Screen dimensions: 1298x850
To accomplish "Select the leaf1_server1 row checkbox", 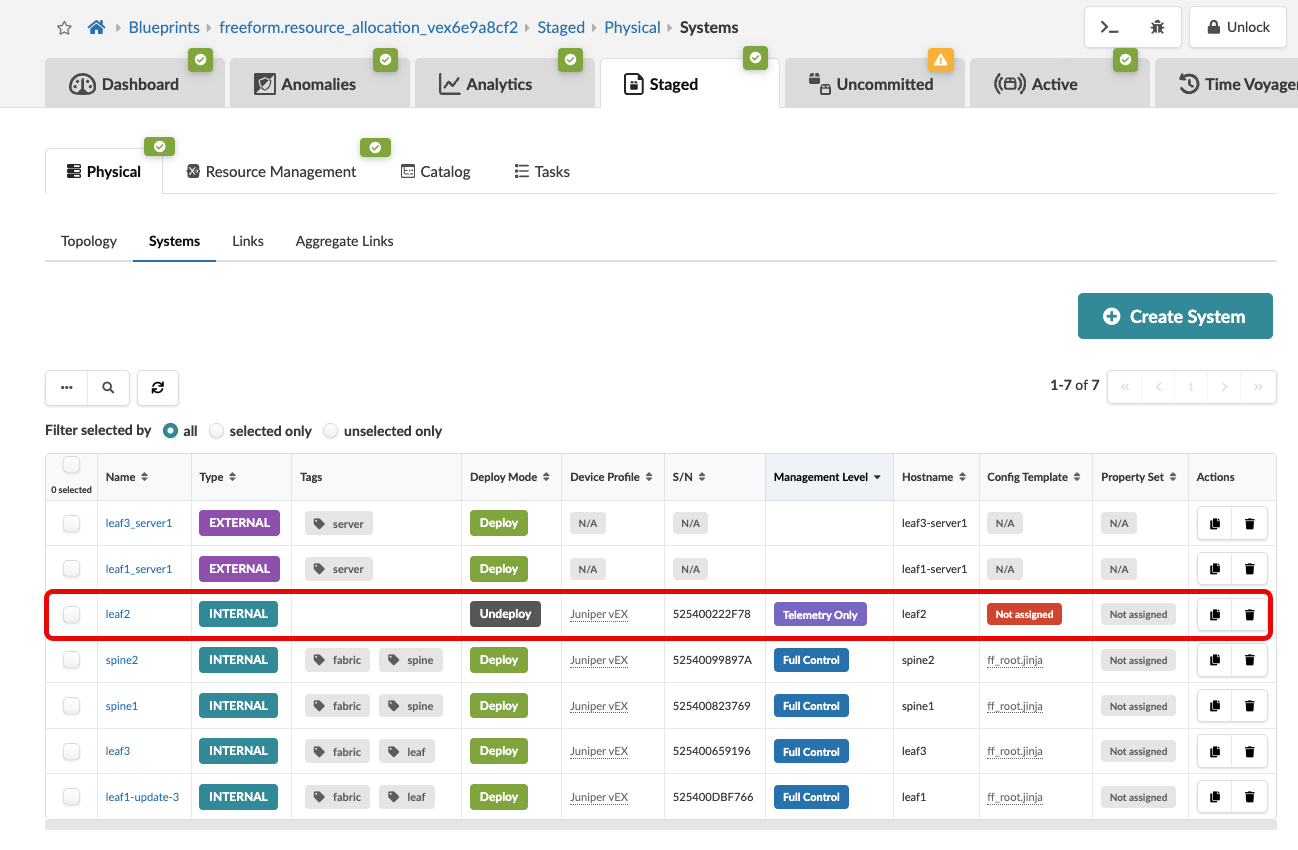I will [x=71, y=569].
